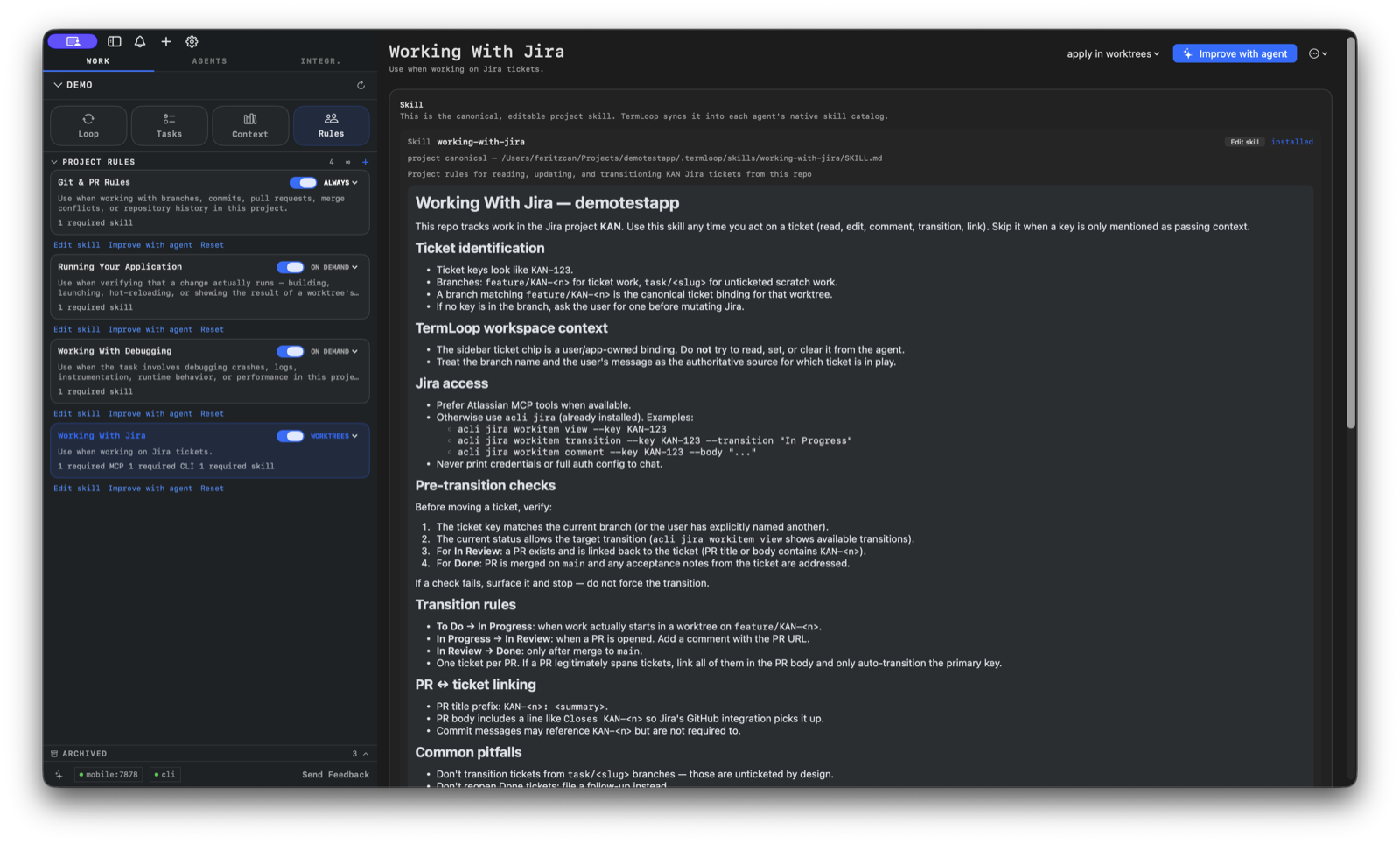The width and height of the screenshot is (1400, 844).
Task: Click Reset under Git & PR Rules
Action: (212, 245)
